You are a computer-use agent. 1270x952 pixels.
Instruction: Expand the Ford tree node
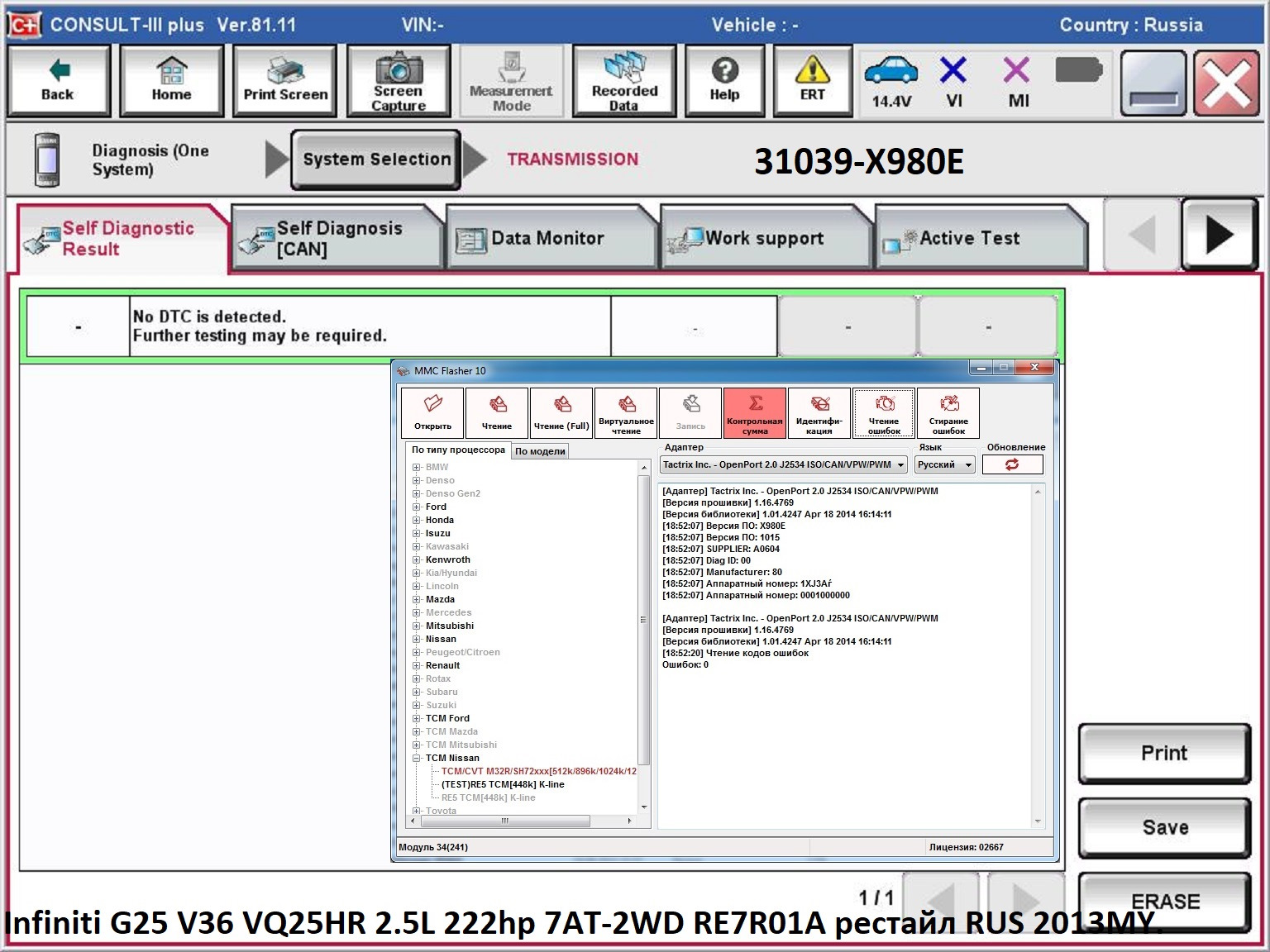click(417, 507)
